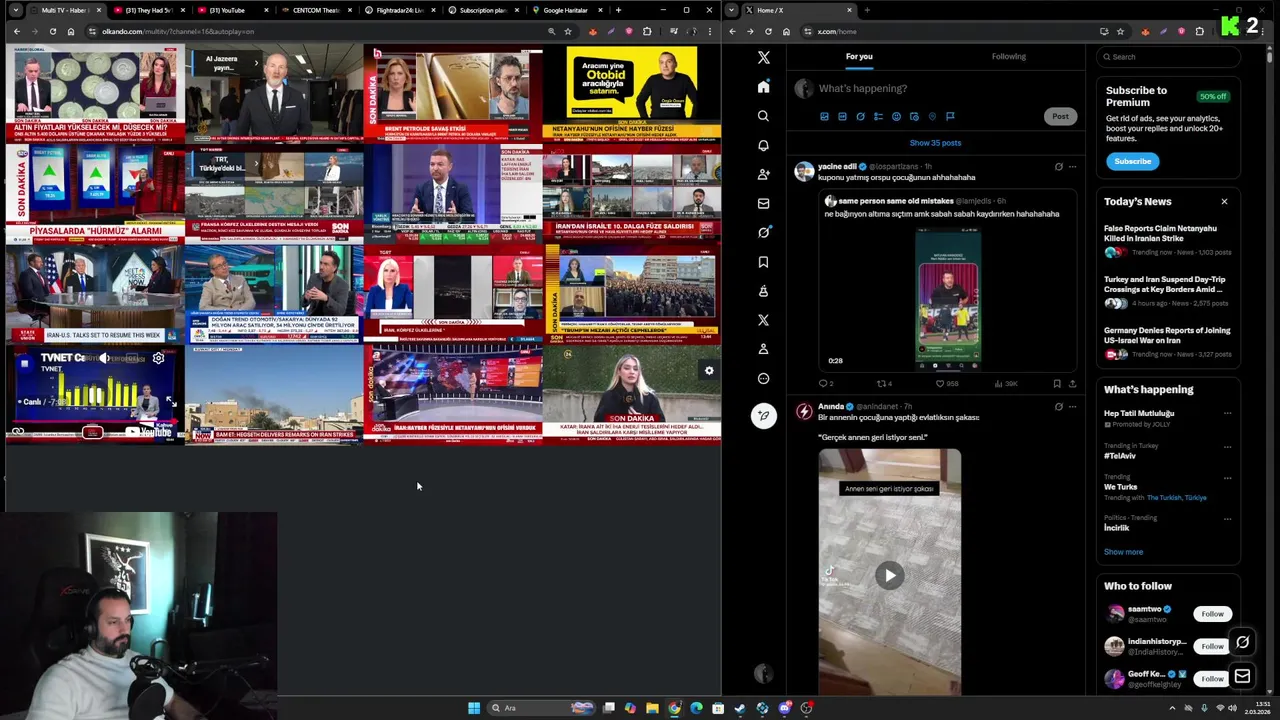This screenshot has width=1280, height=720.
Task: Follow saamtwo account
Action: pyautogui.click(x=1212, y=614)
